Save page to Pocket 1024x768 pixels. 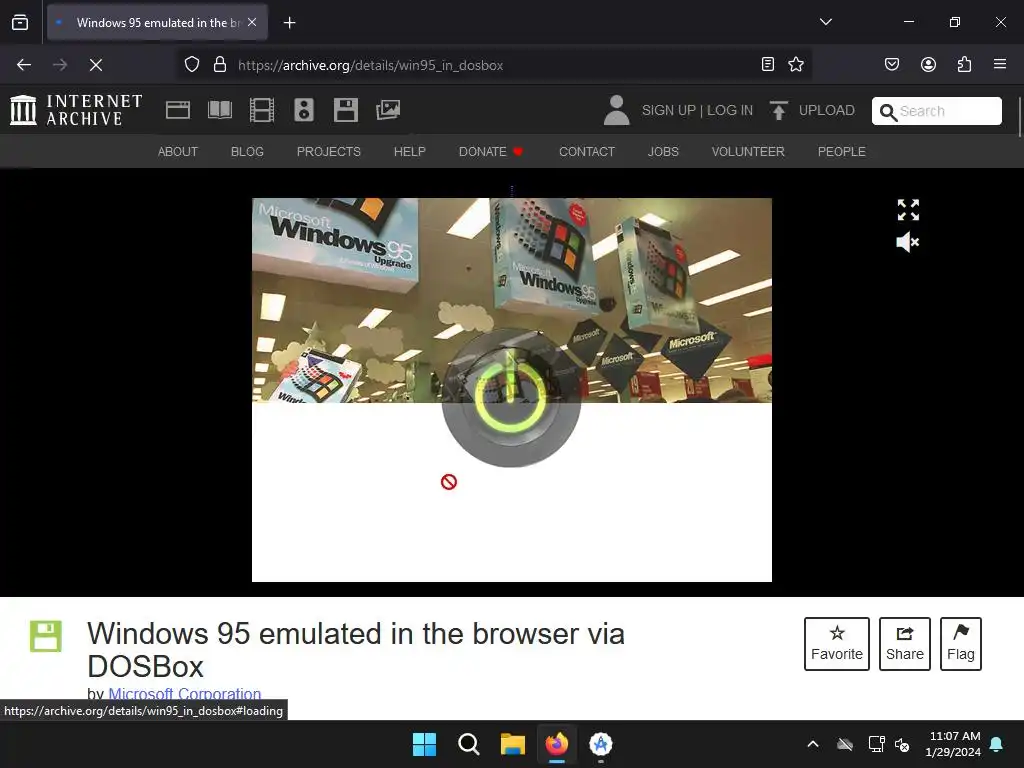[892, 64]
